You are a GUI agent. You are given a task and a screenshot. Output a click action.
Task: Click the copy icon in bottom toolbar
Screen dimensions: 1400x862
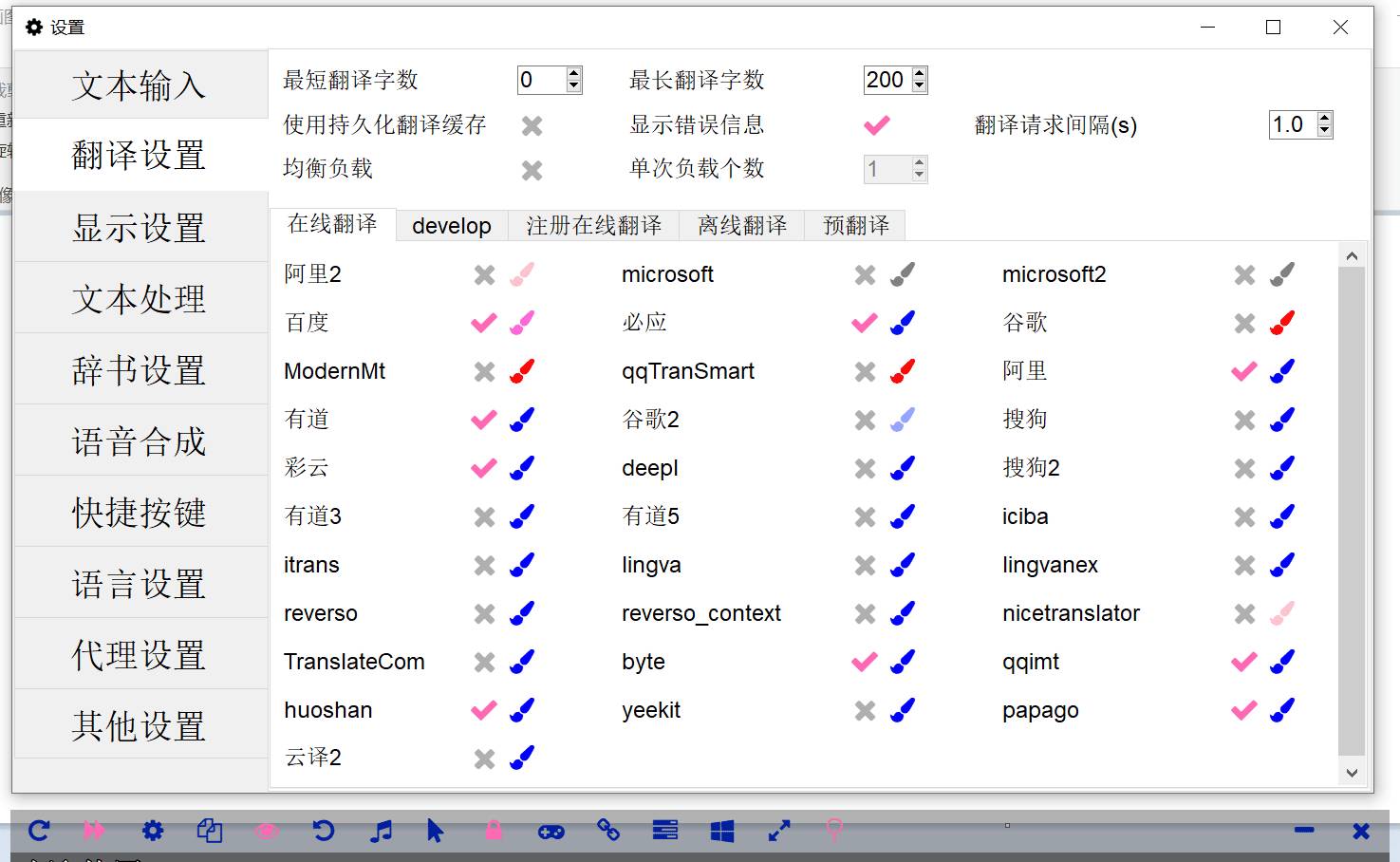(210, 832)
